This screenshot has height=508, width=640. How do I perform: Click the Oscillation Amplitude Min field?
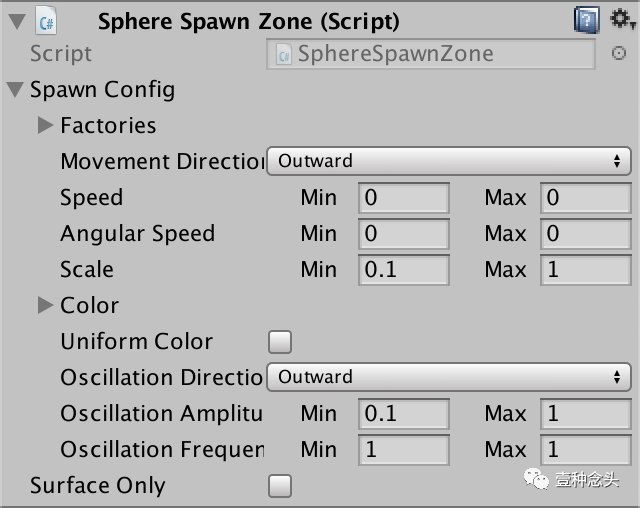pos(403,414)
